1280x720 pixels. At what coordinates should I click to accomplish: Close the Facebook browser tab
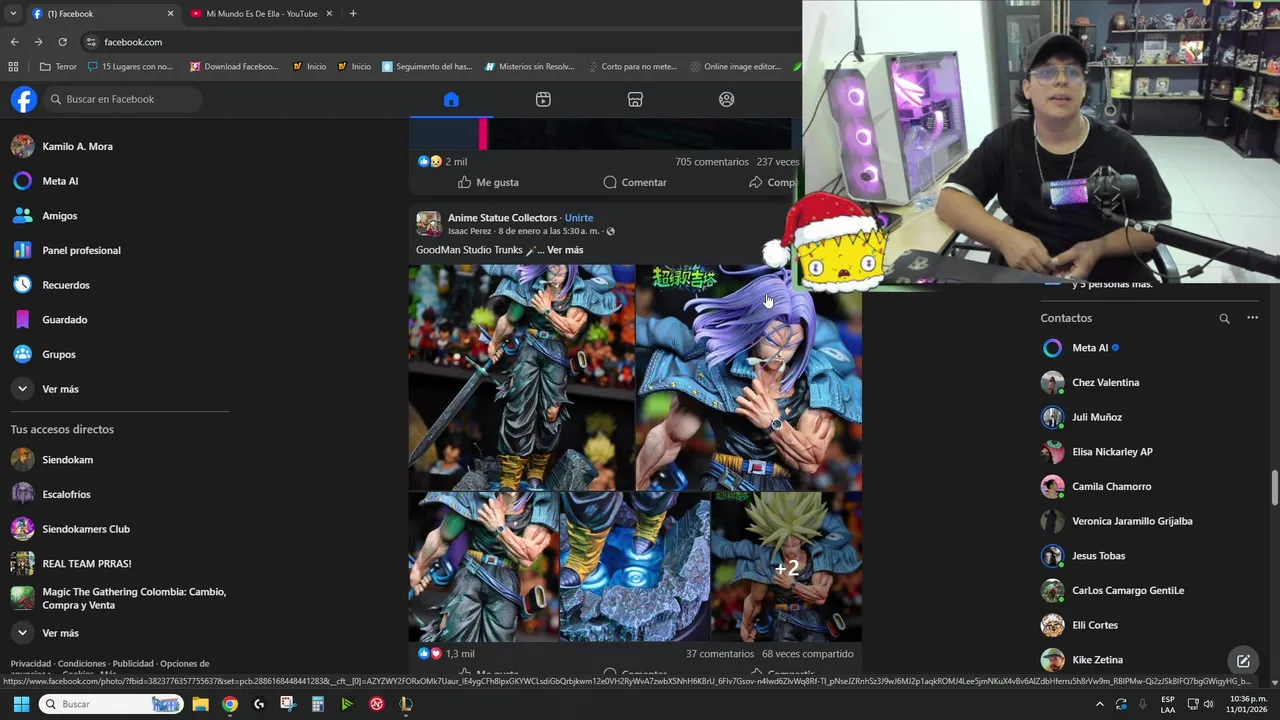coord(170,14)
